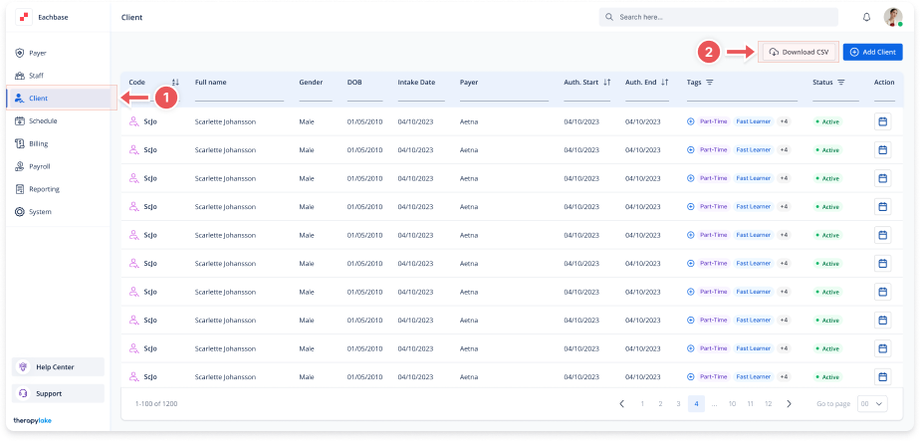Viewport: 920px width, 441px height.
Task: Sort by Auth. Start column
Action: 607,82
